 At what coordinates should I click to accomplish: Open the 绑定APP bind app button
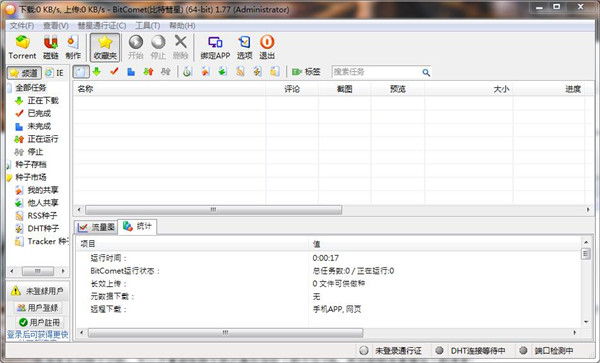[x=215, y=47]
